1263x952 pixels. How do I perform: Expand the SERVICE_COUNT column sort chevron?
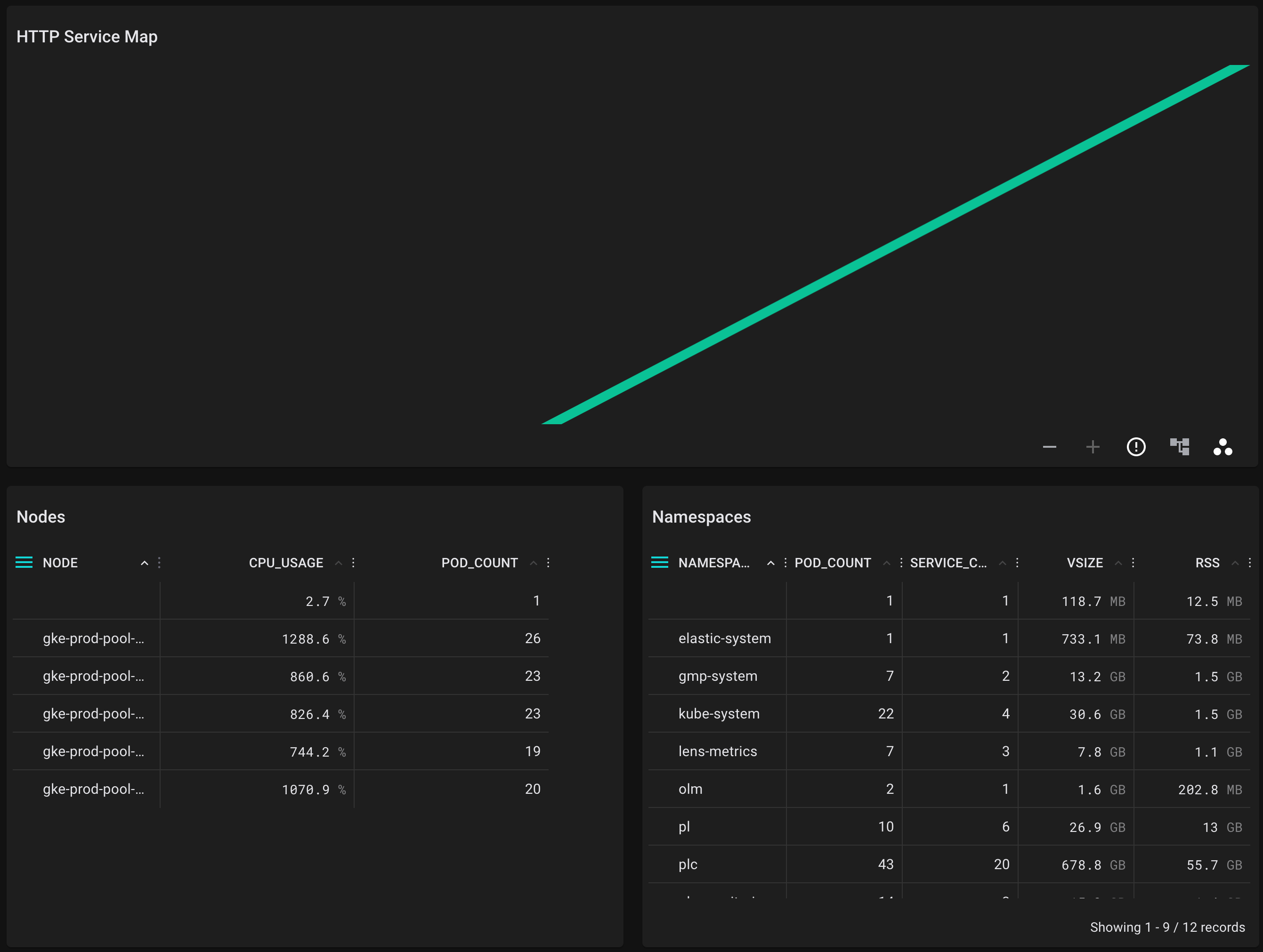point(1002,562)
